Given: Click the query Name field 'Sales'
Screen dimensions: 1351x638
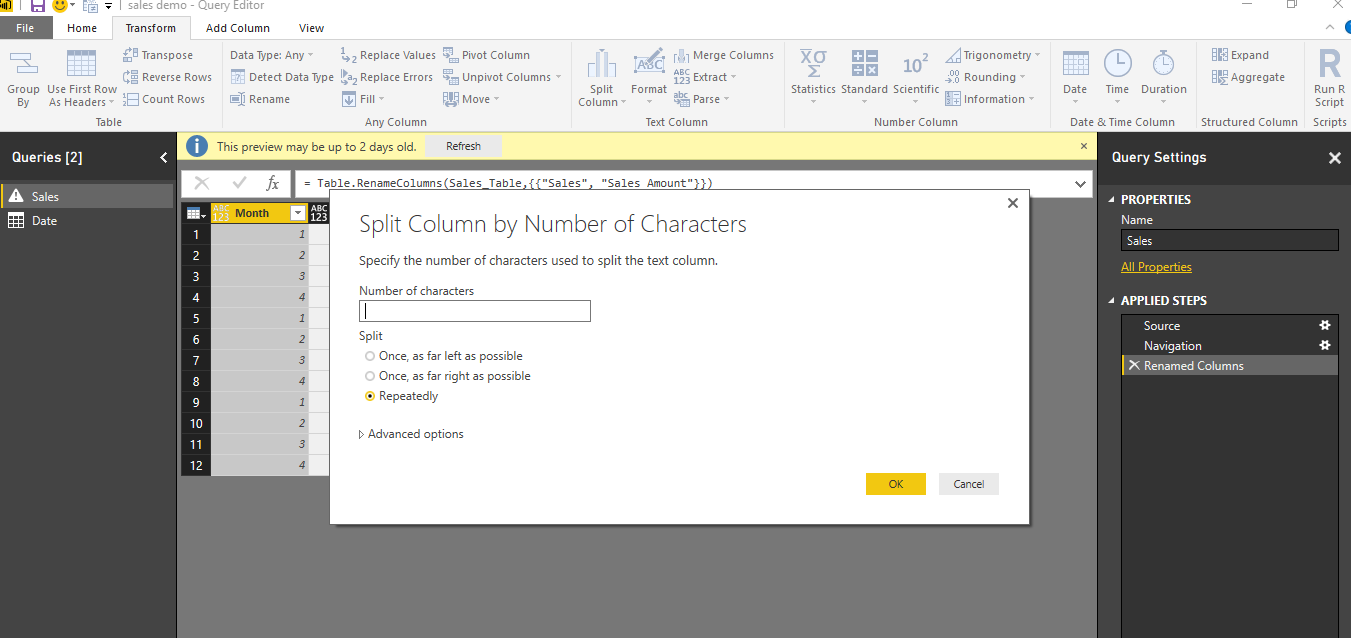Looking at the screenshot, I should click(1229, 240).
